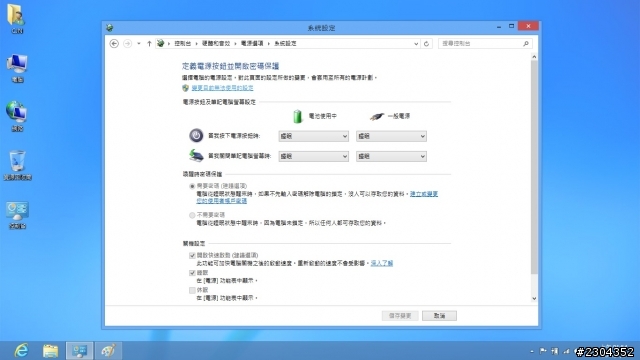Open the Computer desktop icon

click(17, 68)
